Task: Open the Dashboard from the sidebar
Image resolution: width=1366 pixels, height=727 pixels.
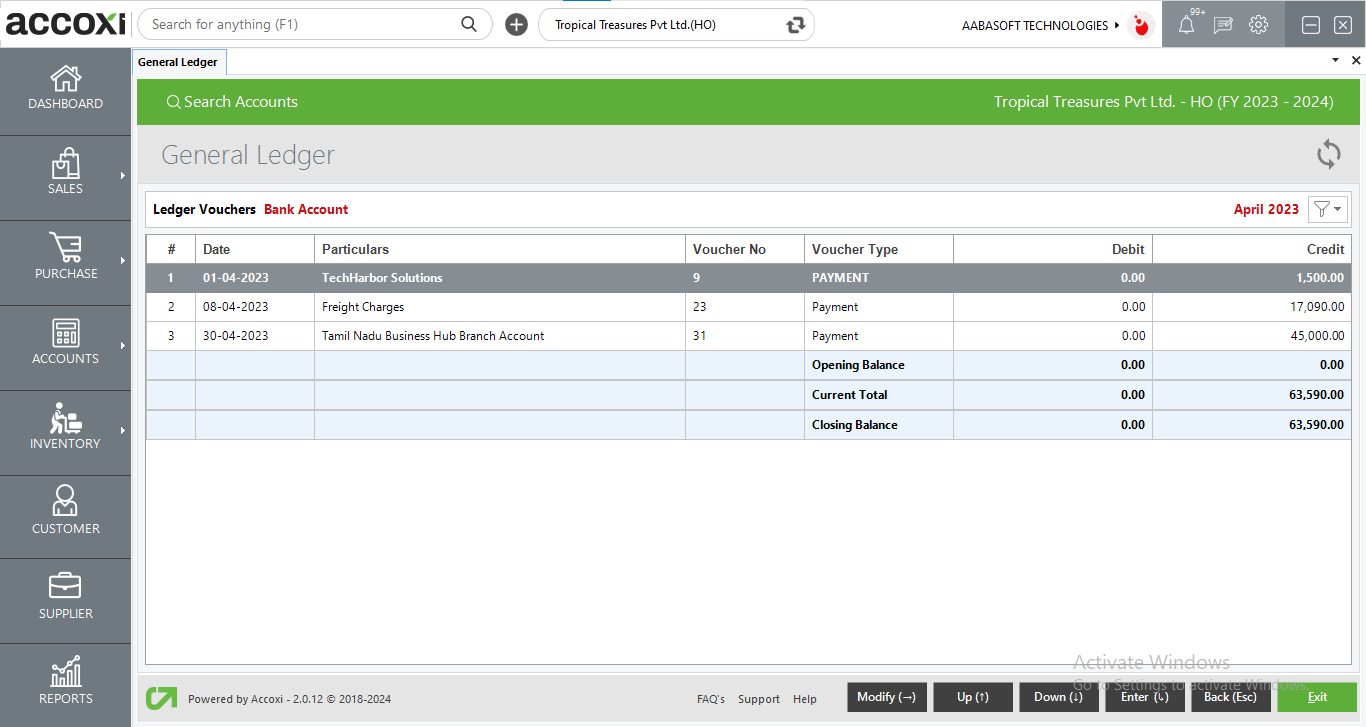Action: 65,88
